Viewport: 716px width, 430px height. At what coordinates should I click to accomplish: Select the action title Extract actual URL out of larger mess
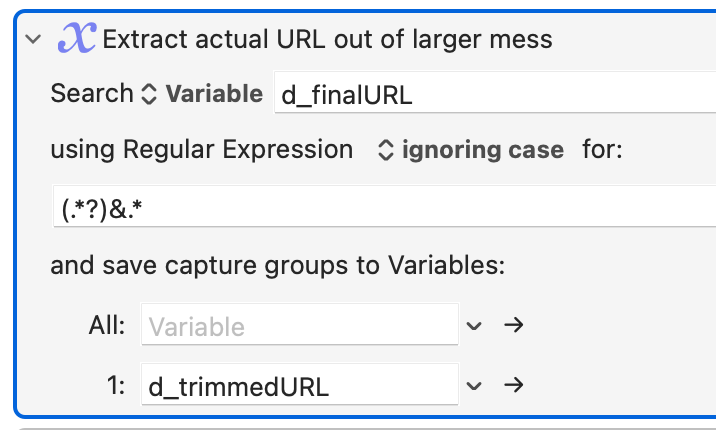[x=327, y=39]
